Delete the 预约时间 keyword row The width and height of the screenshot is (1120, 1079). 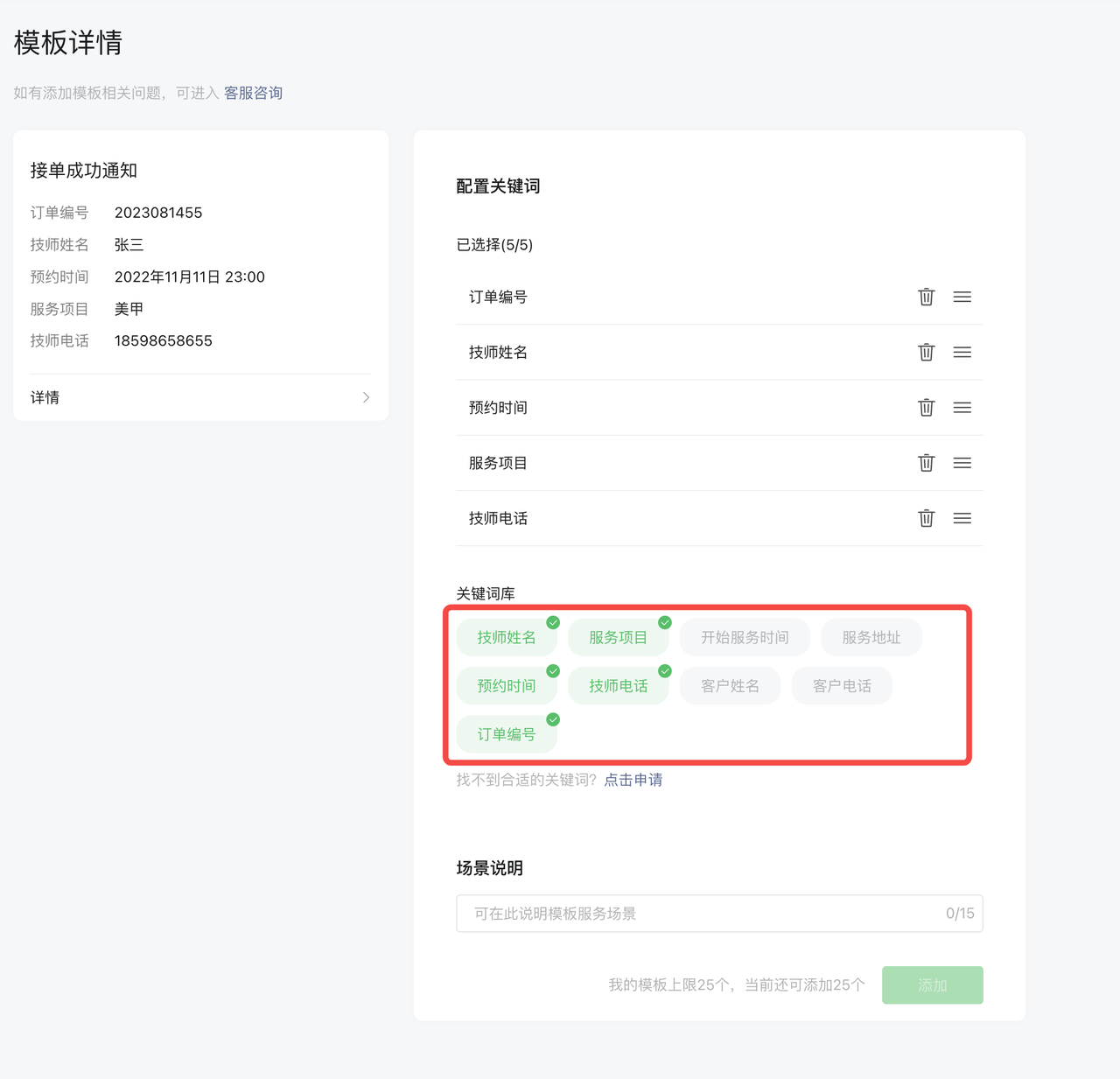(x=926, y=407)
